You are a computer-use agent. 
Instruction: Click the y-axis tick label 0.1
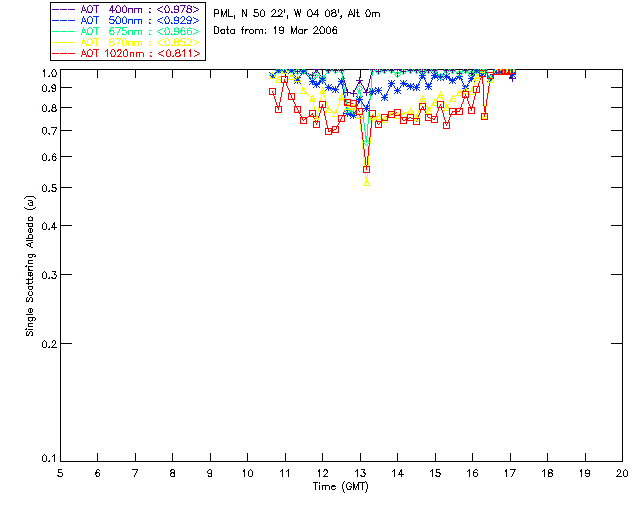point(49,459)
